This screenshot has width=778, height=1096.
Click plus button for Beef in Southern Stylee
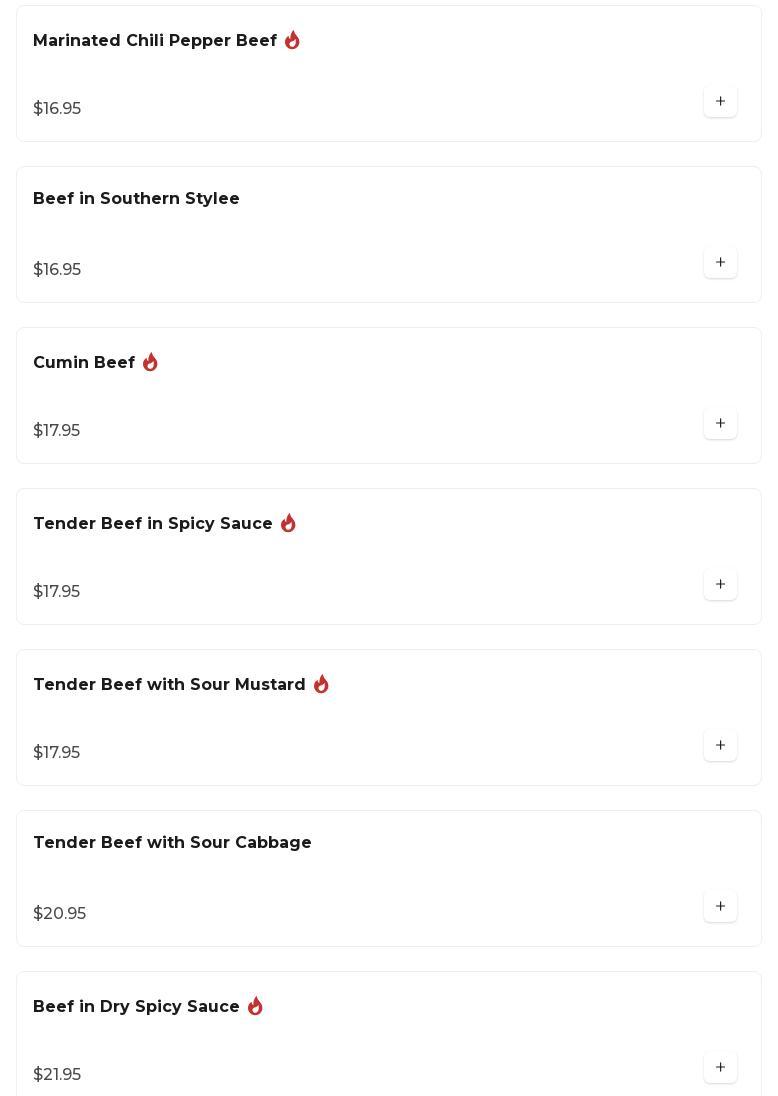720,262
